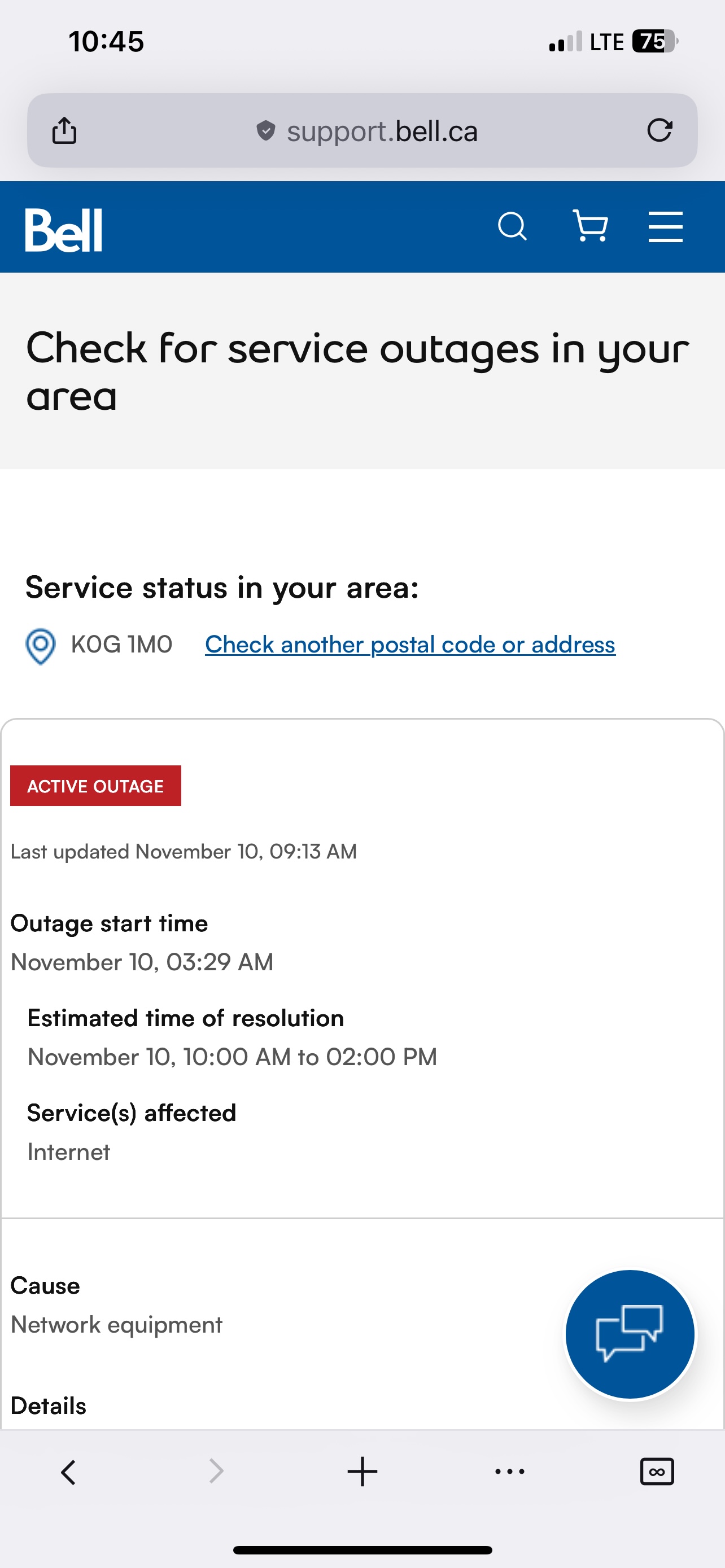Go back to previous page
Image resolution: width=725 pixels, height=1568 pixels.
point(68,1473)
